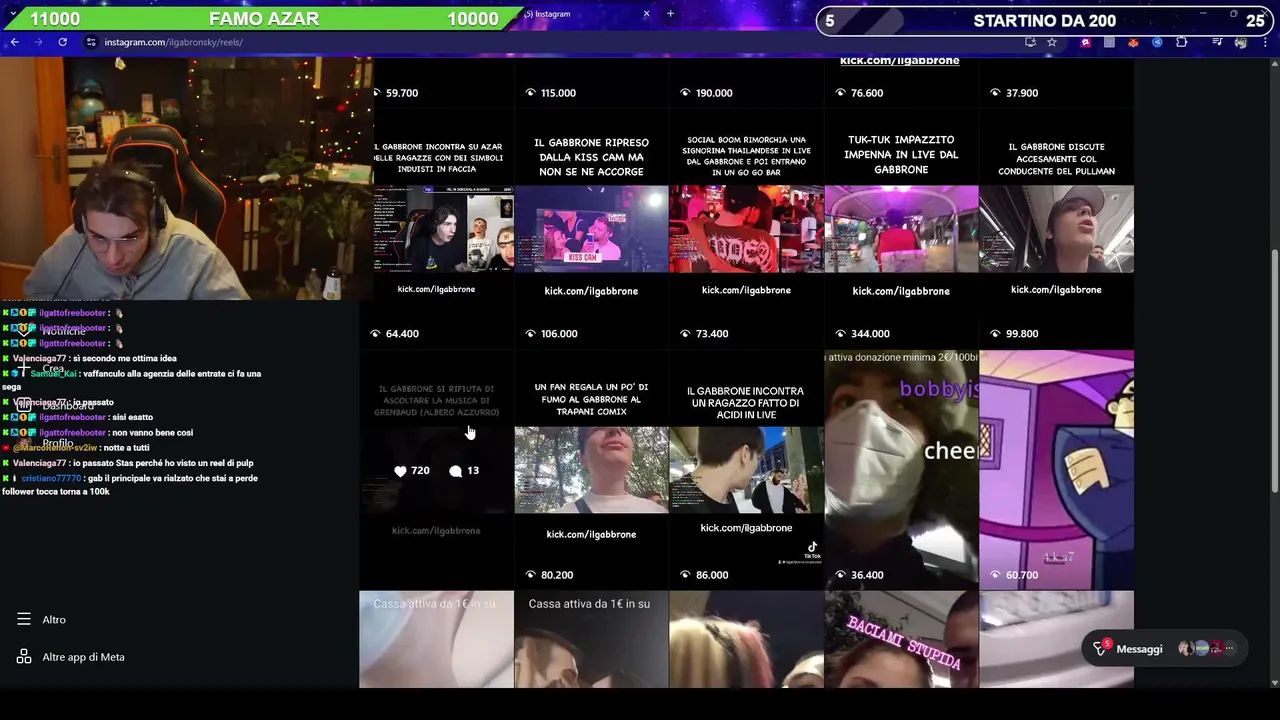Switch to the Instagram tab

tap(585, 14)
